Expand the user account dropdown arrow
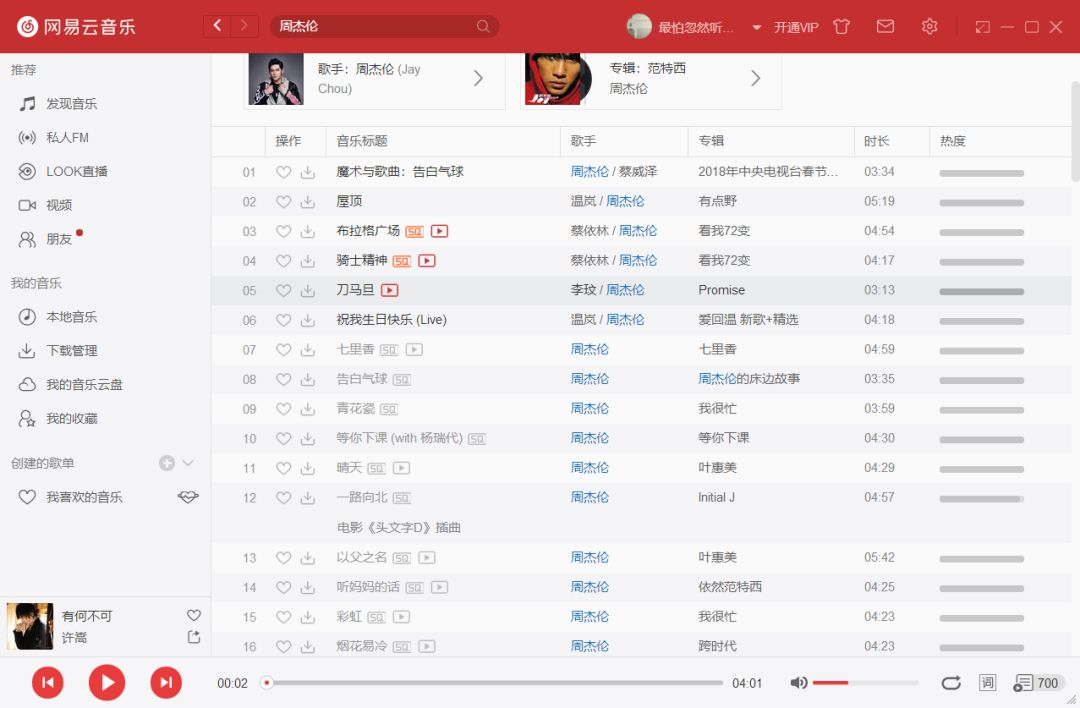1080x708 pixels. pyautogui.click(x=756, y=28)
